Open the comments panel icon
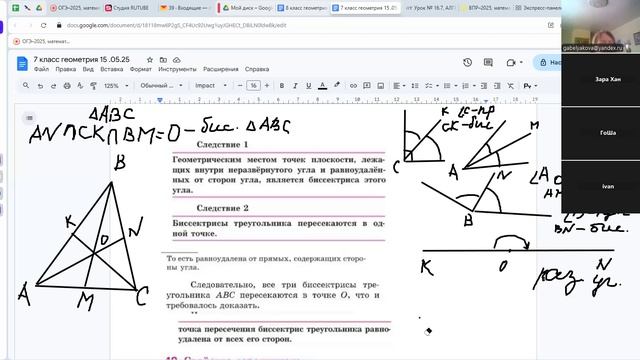Viewport: 640px width, 360px height. (x=488, y=62)
